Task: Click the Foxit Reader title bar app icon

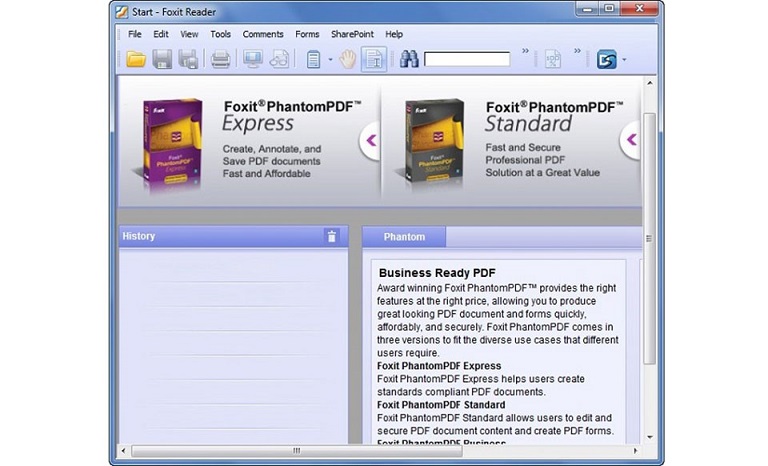Action: point(122,12)
